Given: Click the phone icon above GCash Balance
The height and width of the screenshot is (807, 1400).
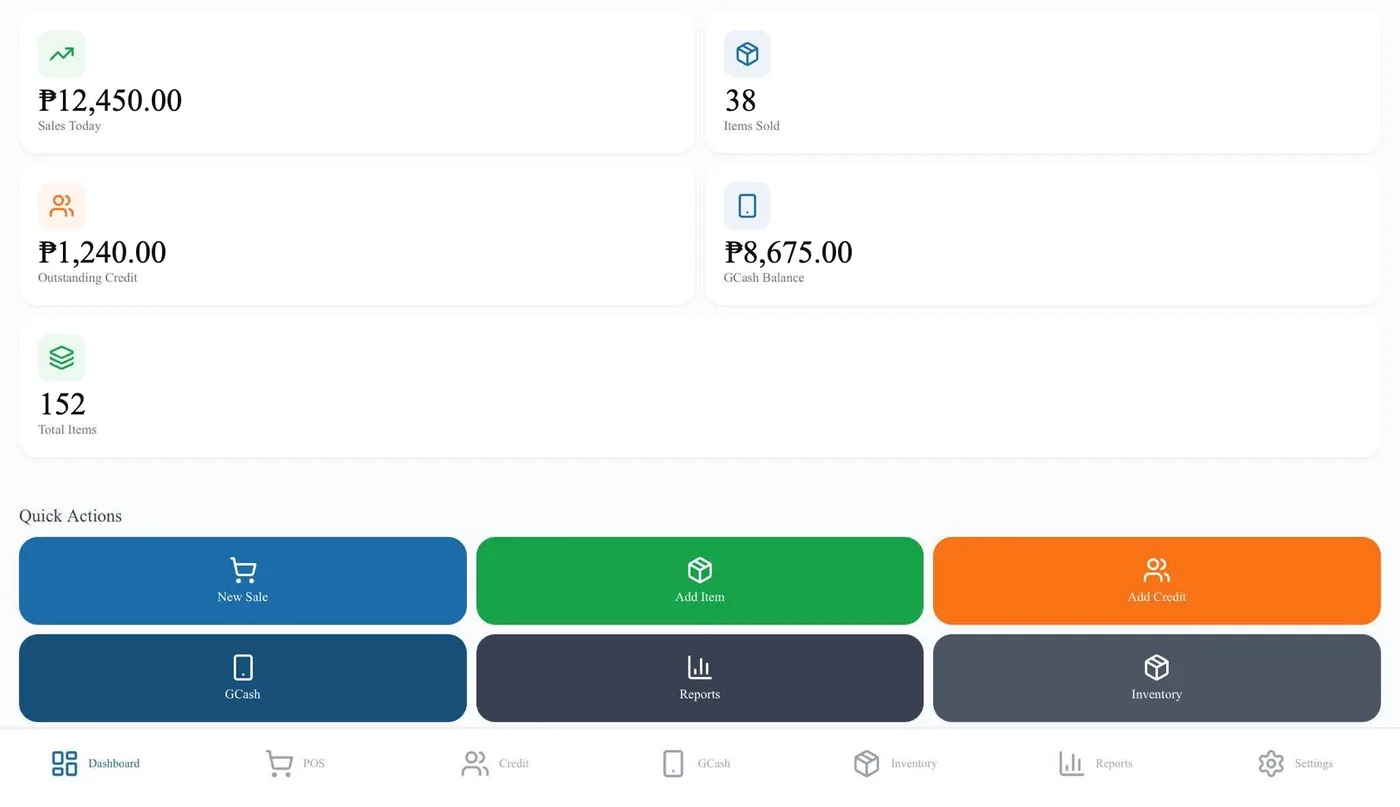Looking at the screenshot, I should click(x=747, y=206).
